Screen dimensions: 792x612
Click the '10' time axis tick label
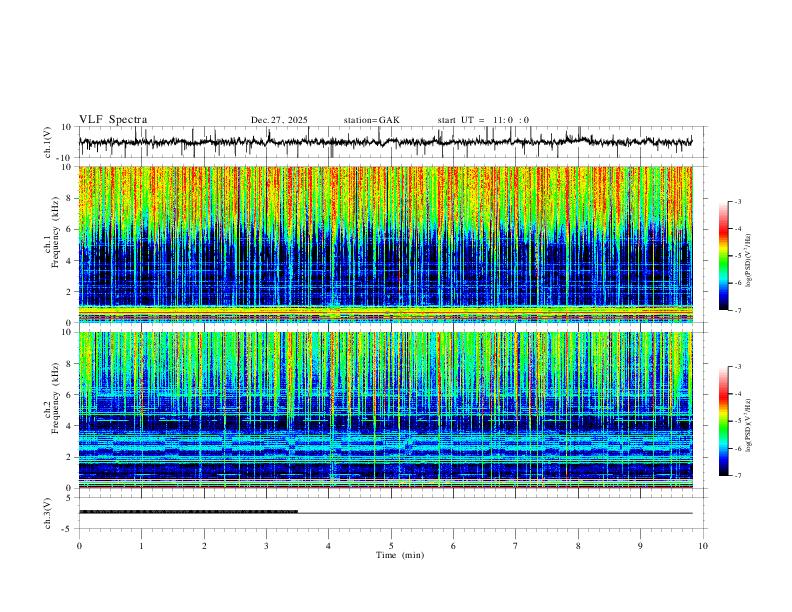point(703,546)
